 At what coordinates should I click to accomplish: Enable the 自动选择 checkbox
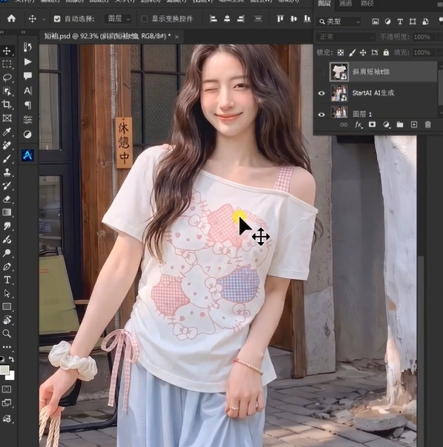point(57,19)
